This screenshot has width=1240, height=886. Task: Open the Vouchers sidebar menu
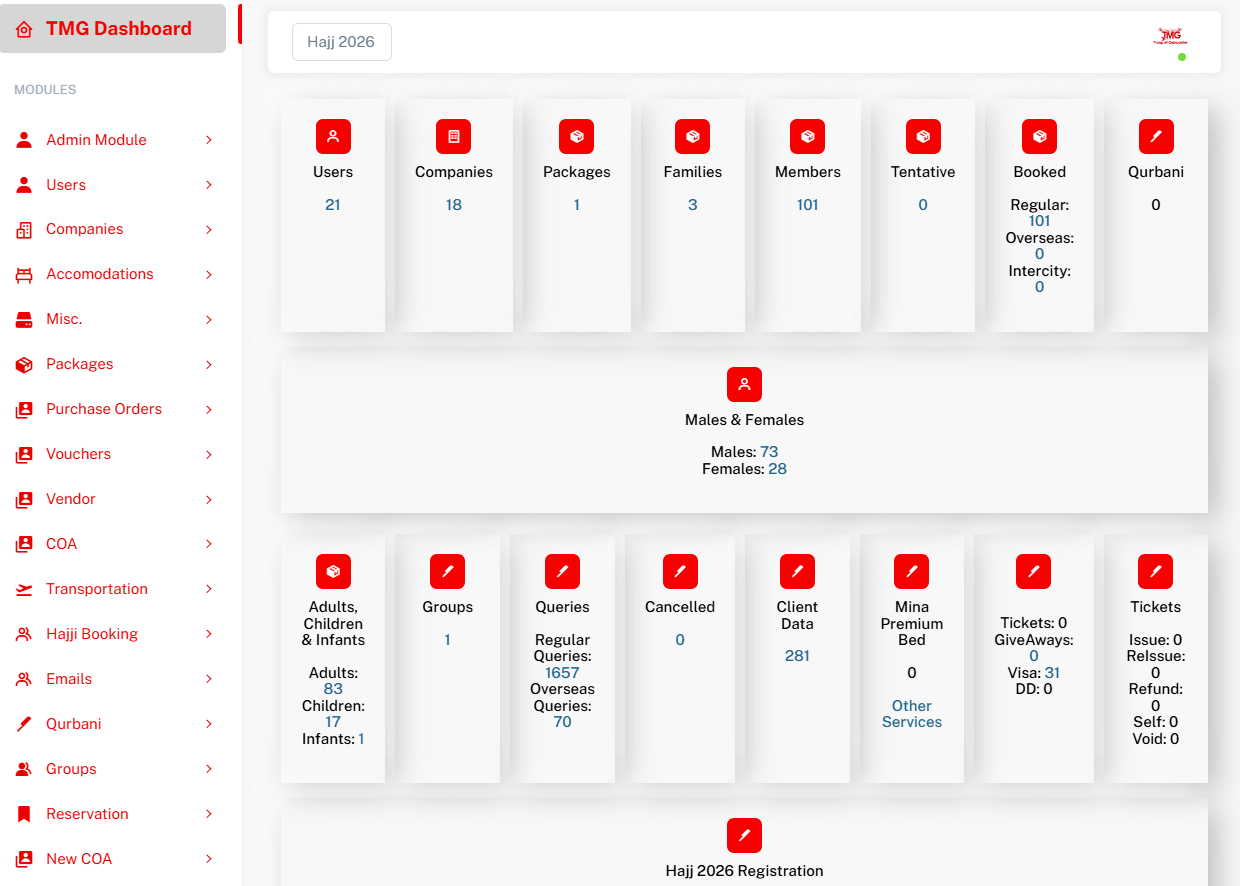point(78,454)
